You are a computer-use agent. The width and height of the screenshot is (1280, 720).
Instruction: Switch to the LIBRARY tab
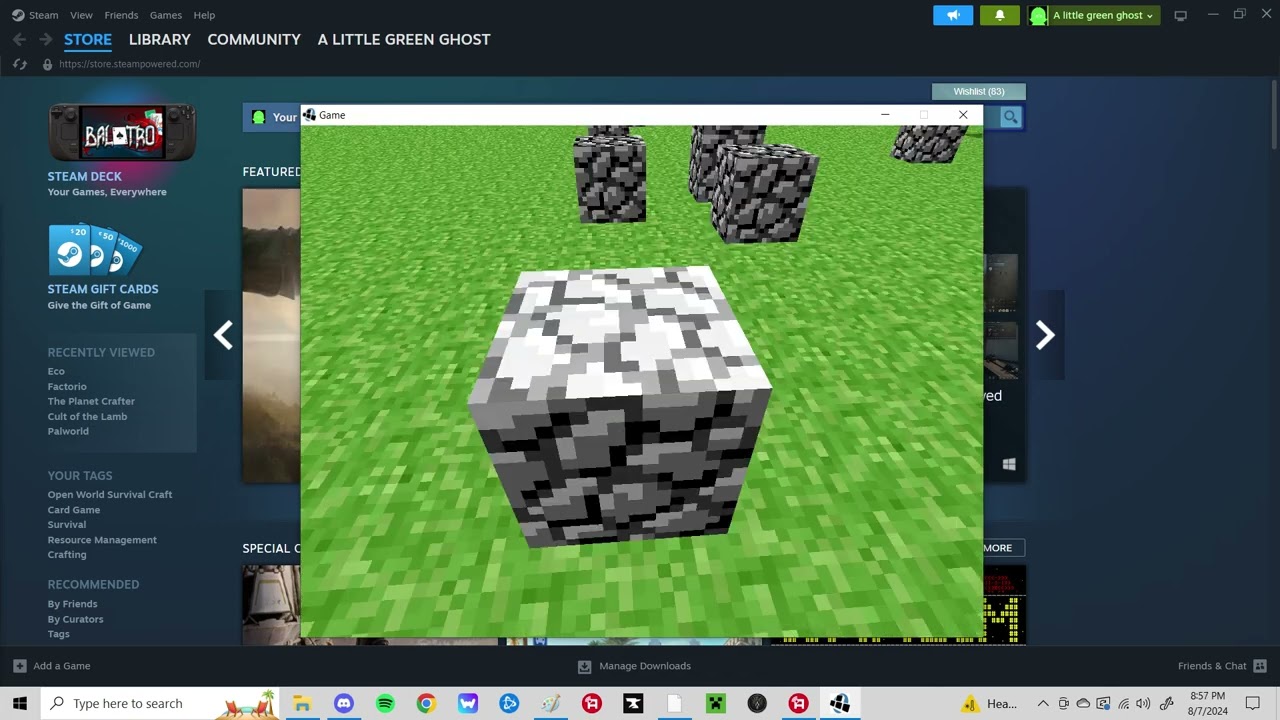(160, 40)
